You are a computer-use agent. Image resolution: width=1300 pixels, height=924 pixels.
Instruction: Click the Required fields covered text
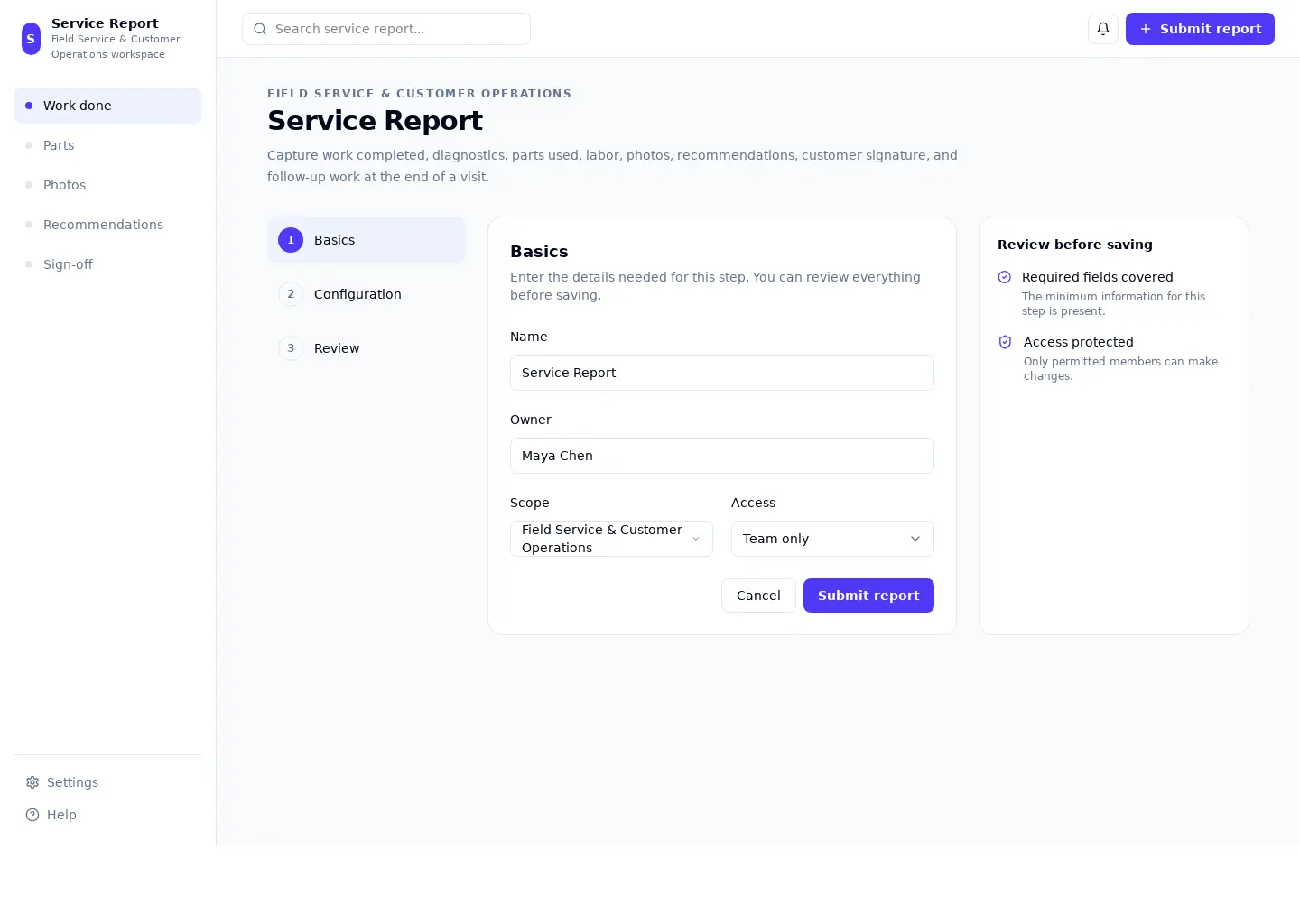click(x=1097, y=277)
